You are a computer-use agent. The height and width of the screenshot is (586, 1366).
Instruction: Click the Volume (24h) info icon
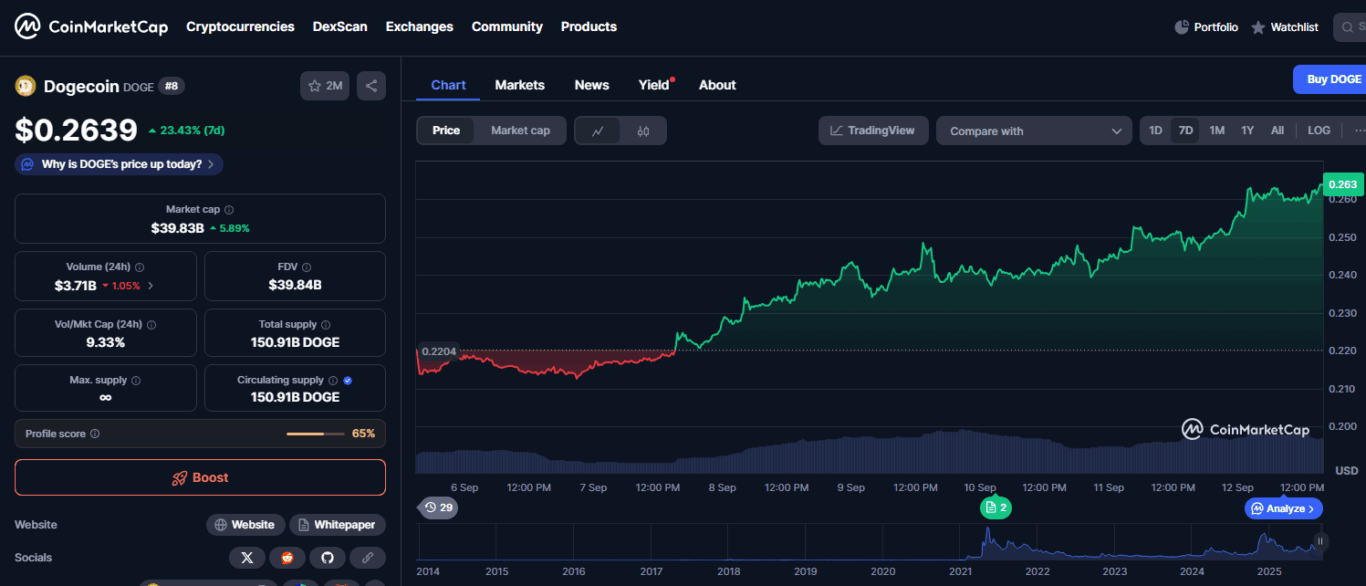pyautogui.click(x=139, y=267)
